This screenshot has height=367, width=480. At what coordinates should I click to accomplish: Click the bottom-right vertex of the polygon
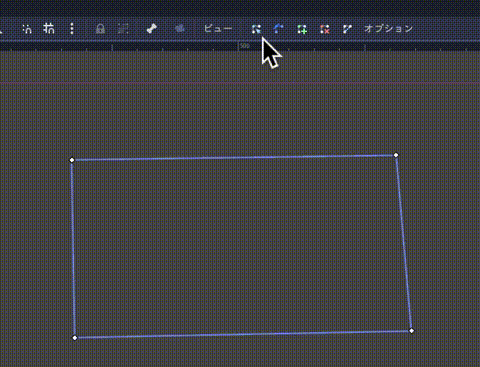pyautogui.click(x=412, y=331)
